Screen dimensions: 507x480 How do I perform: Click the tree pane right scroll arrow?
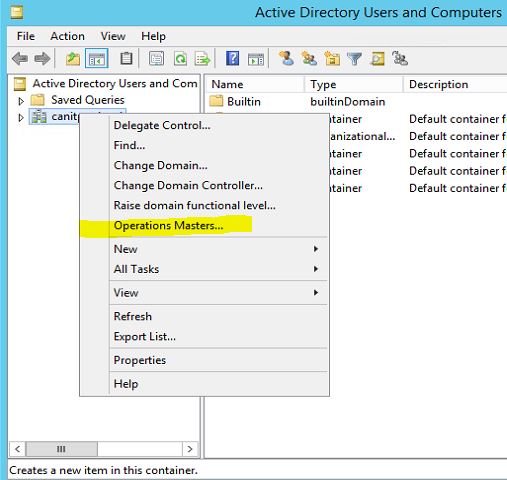(x=190, y=449)
